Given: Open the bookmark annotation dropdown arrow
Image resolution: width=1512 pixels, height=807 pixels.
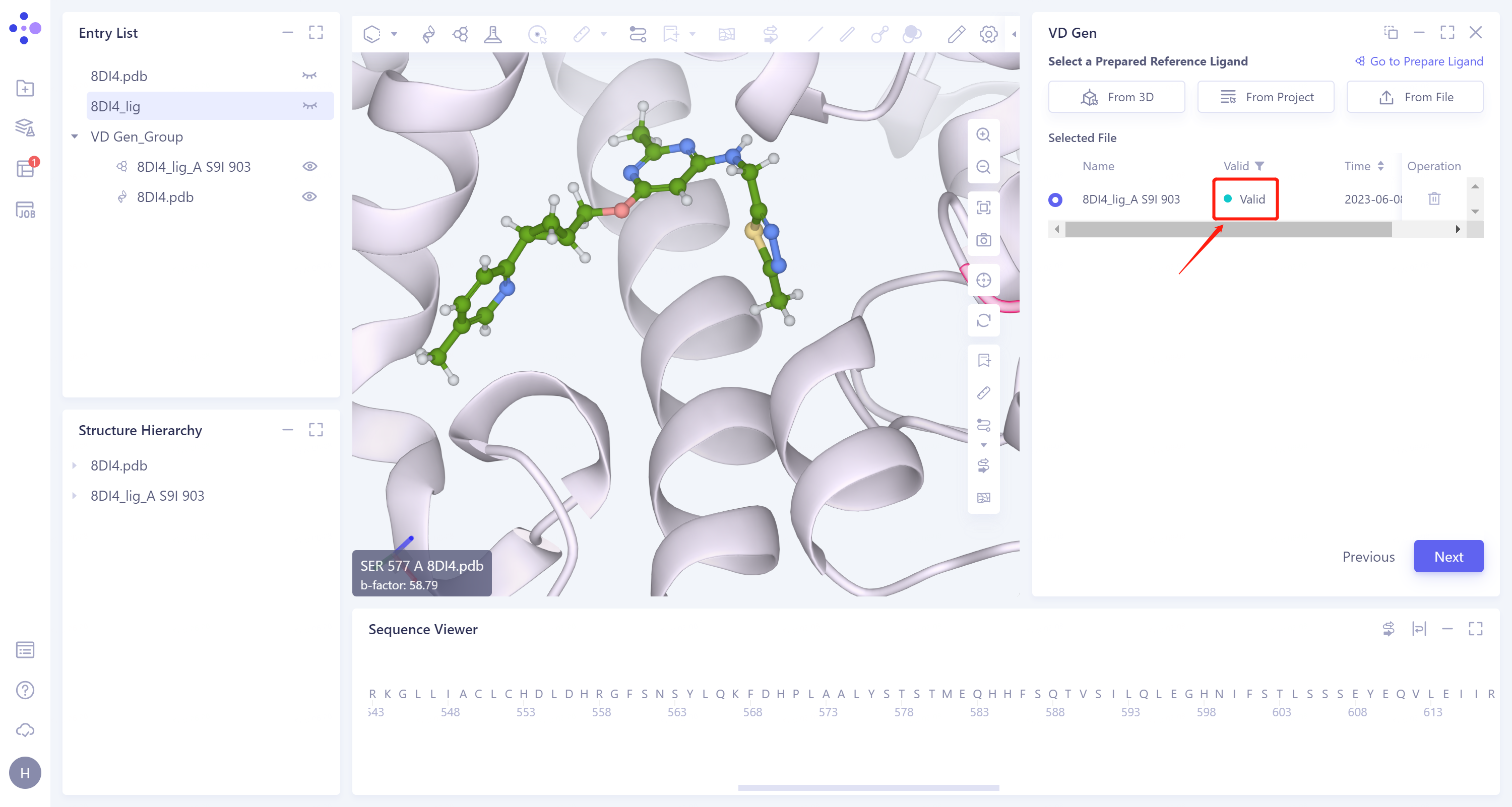Looking at the screenshot, I should tap(692, 34).
